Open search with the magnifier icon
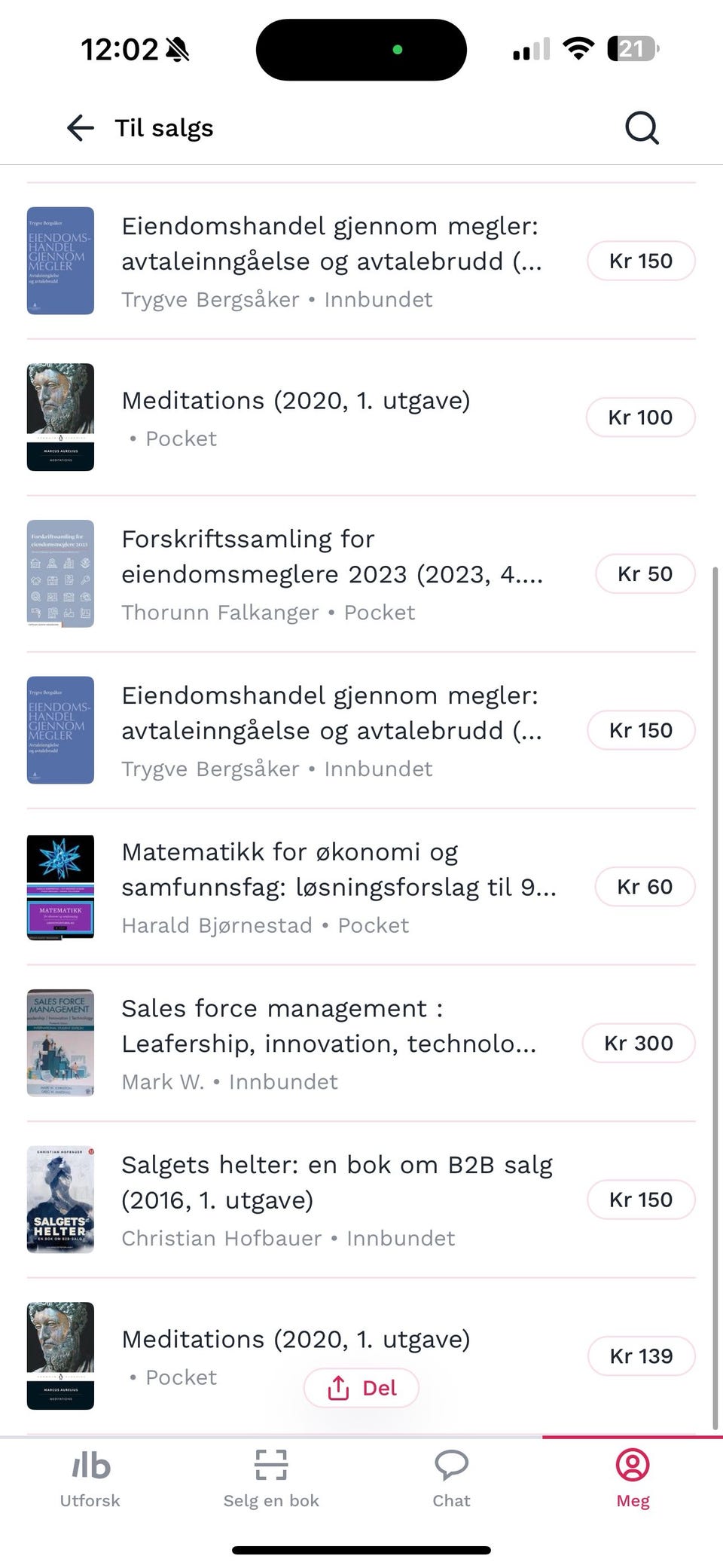Viewport: 723px width, 1568px height. point(642,128)
